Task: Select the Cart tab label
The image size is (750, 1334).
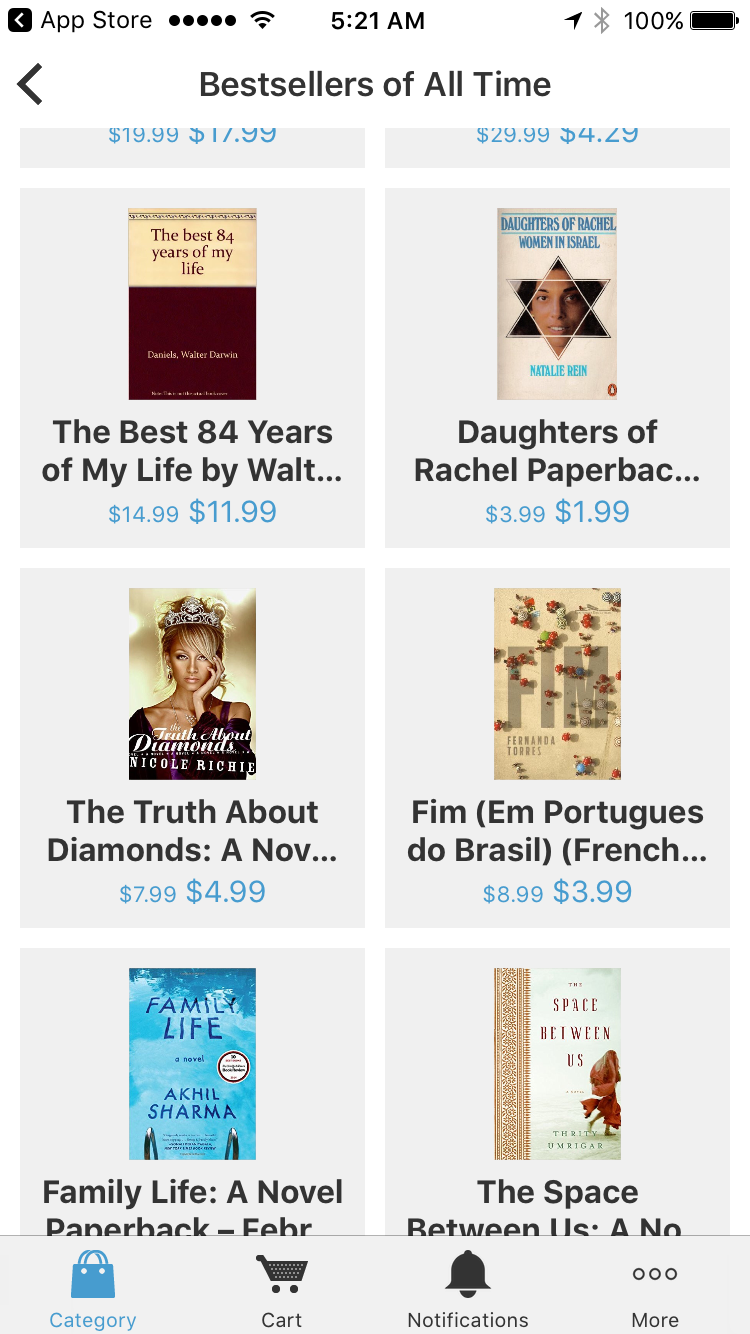Action: pyautogui.click(x=281, y=1320)
